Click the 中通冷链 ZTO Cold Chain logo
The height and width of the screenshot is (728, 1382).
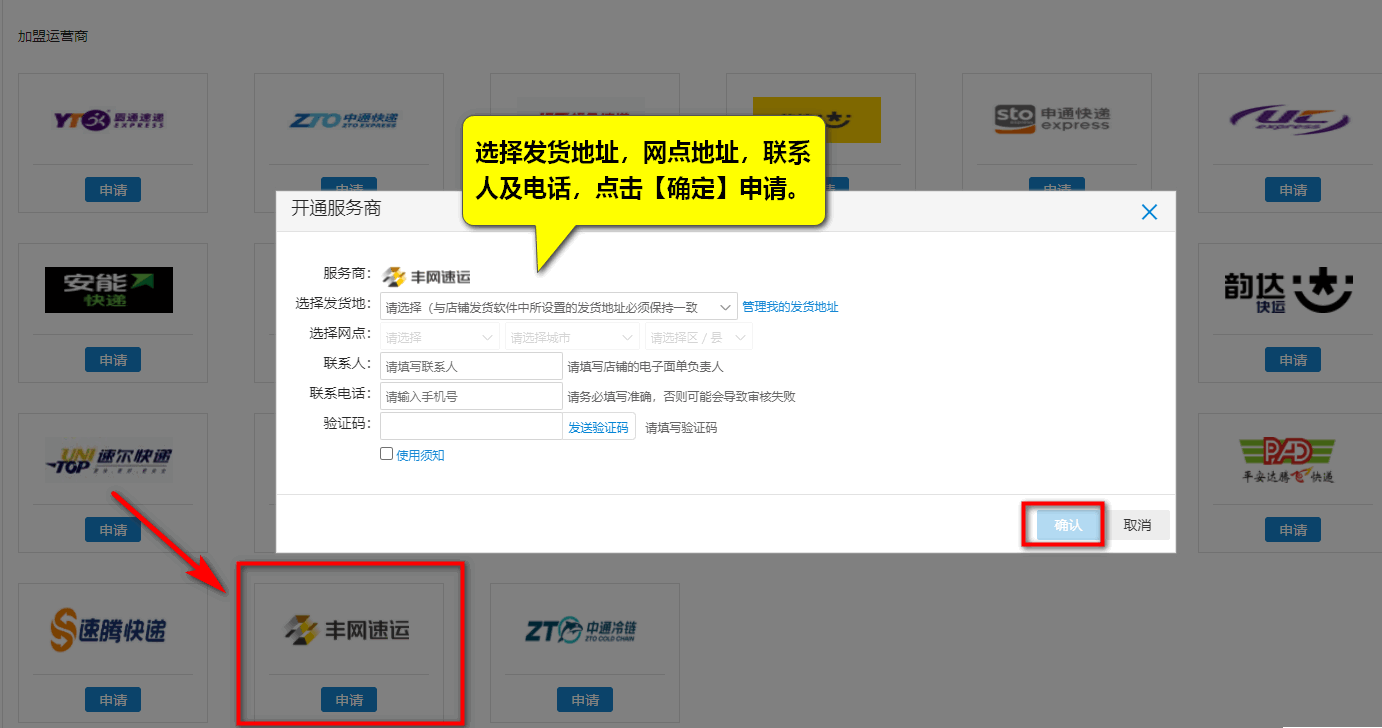(x=581, y=631)
